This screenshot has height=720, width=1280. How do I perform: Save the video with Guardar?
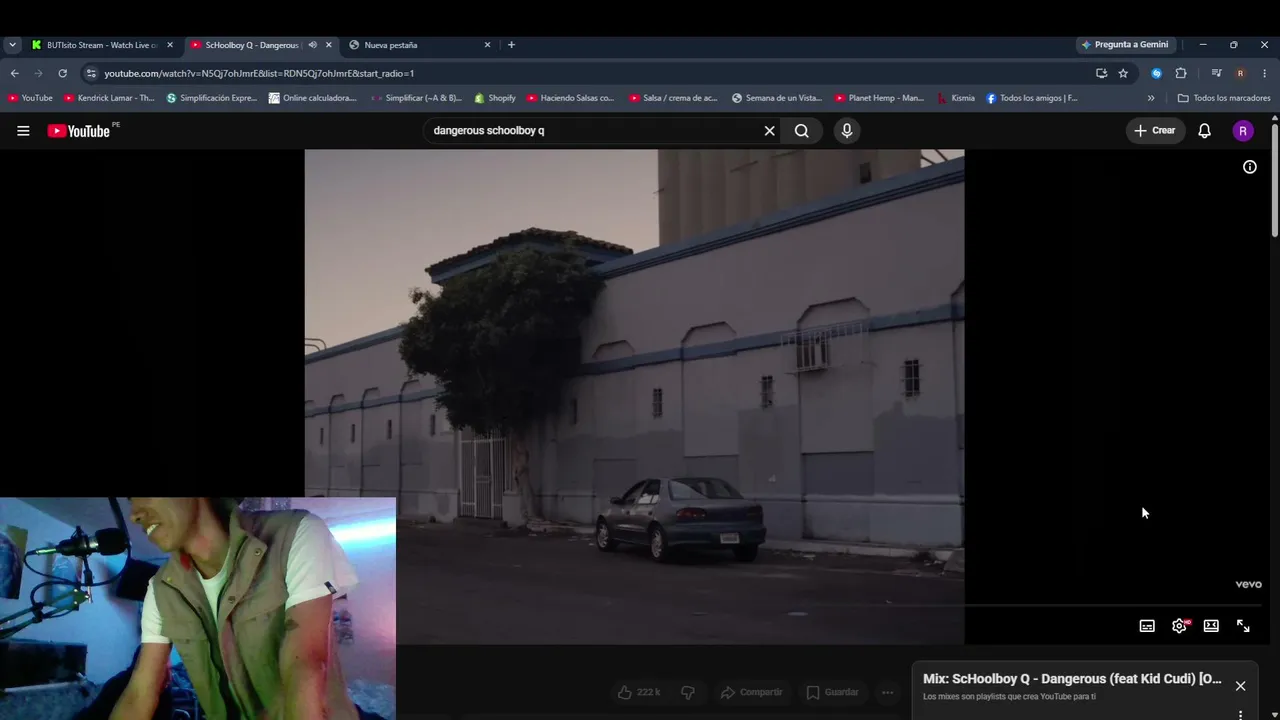coord(833,692)
